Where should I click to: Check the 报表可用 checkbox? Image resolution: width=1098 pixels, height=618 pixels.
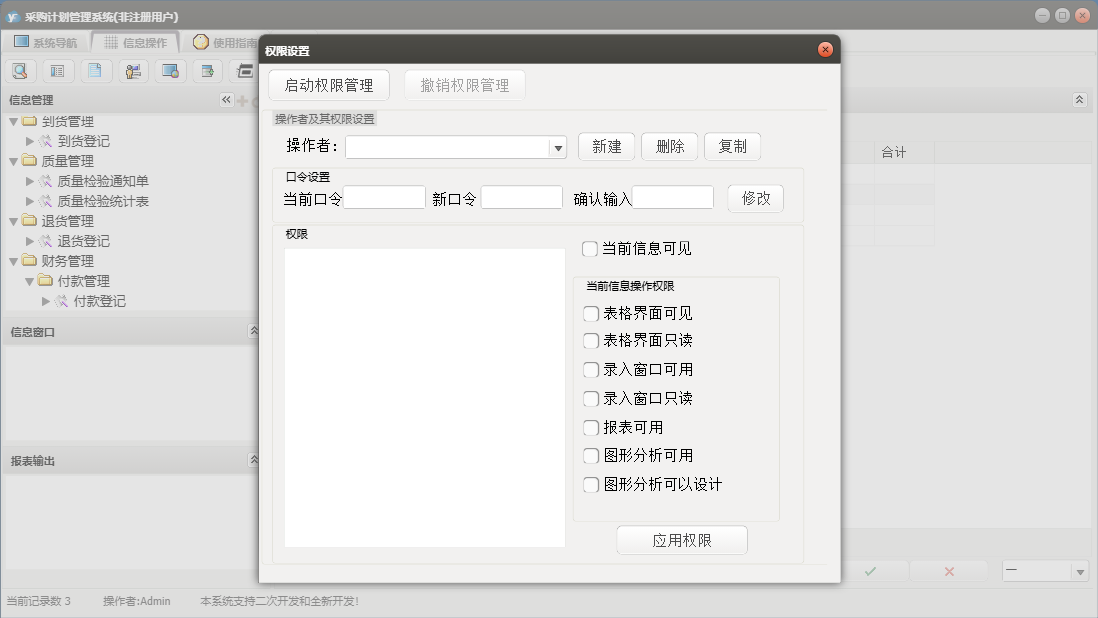coord(591,428)
